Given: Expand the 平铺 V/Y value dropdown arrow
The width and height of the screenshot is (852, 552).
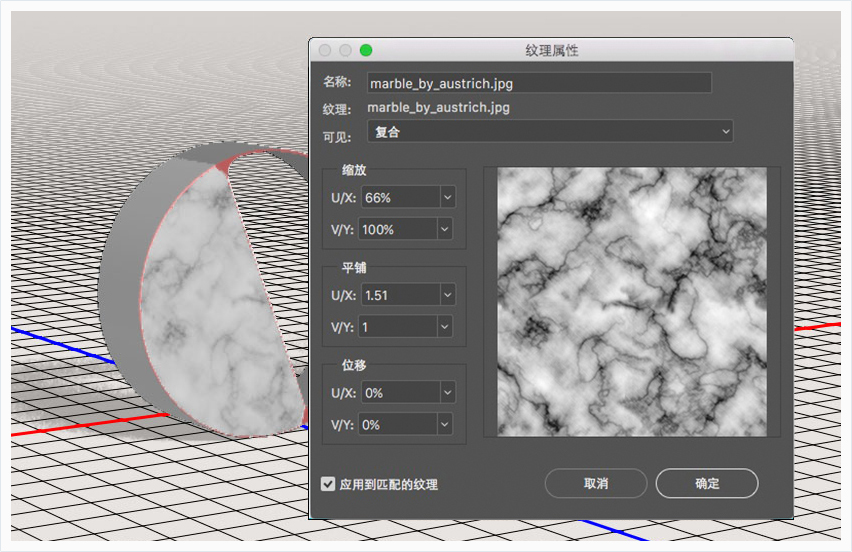Looking at the screenshot, I should (445, 327).
